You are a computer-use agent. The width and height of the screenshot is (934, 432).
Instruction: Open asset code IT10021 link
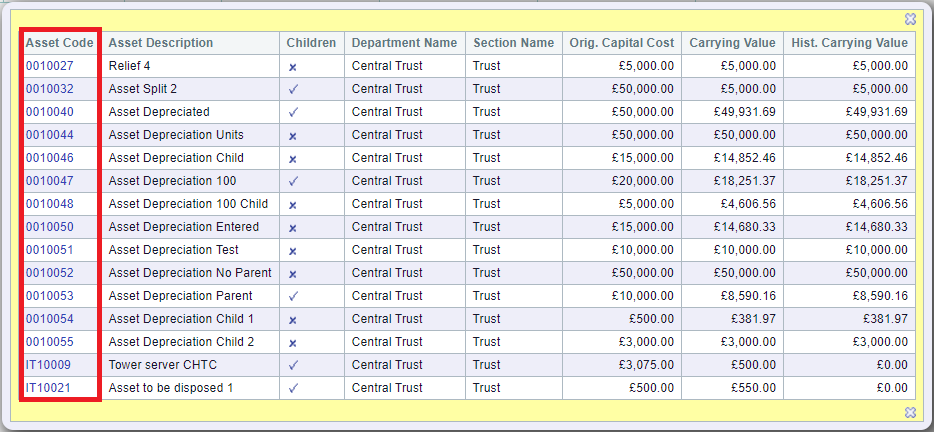tap(48, 388)
